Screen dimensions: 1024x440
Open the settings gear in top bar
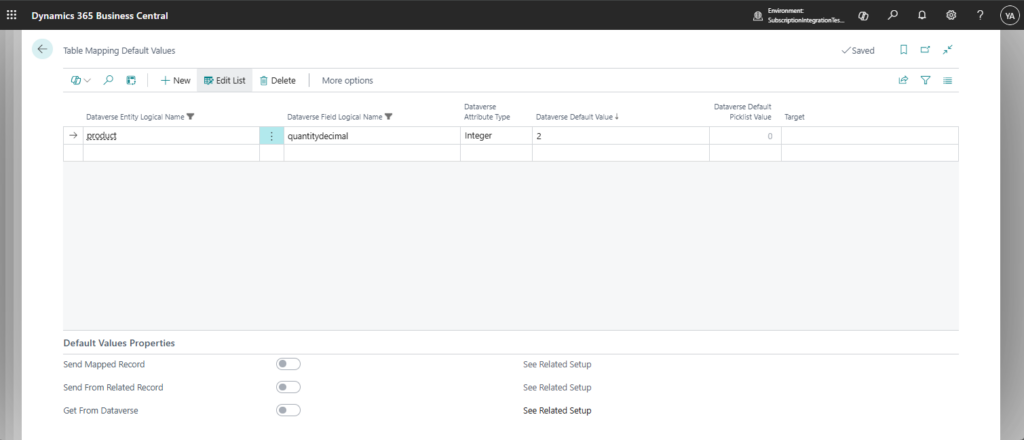951,15
